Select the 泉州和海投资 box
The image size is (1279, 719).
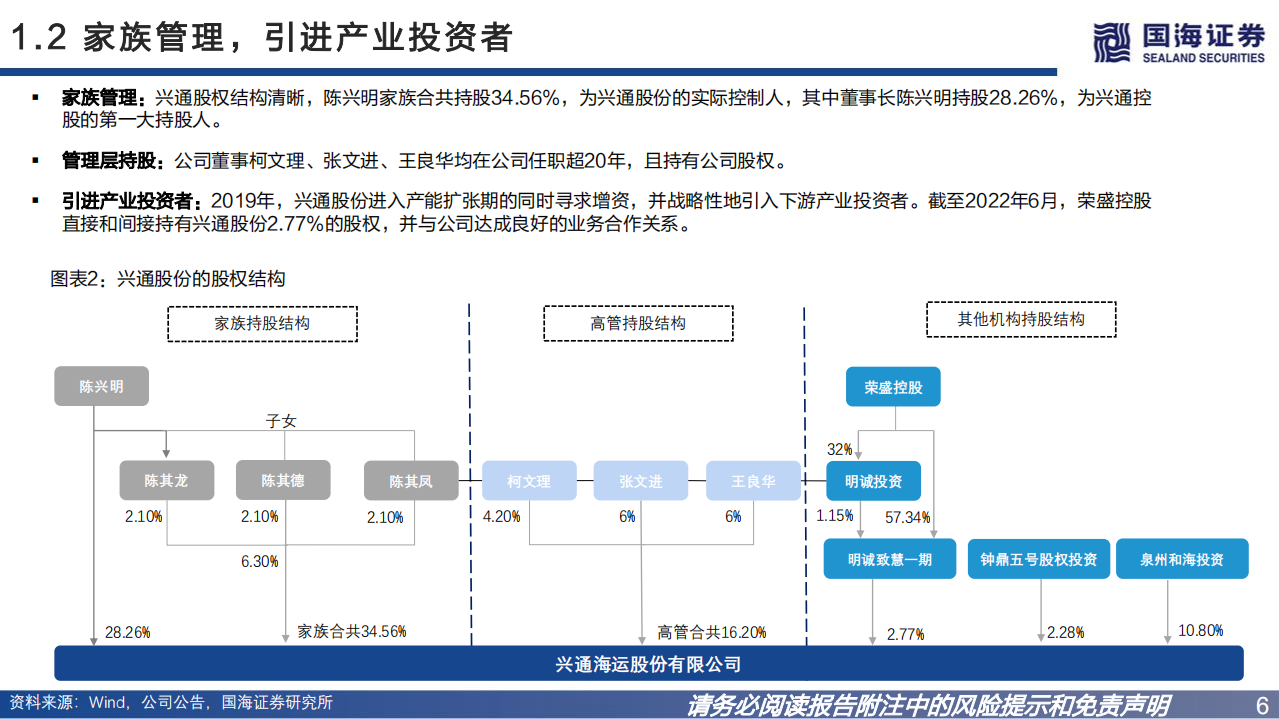pyautogui.click(x=1182, y=559)
